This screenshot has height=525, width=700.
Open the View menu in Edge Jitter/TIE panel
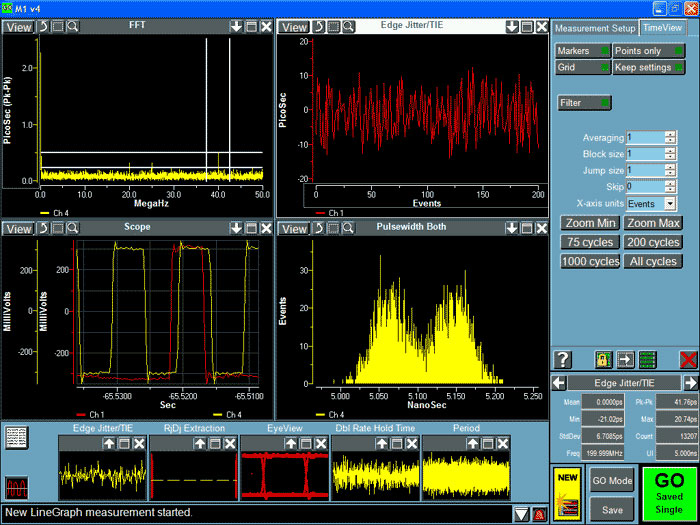[294, 27]
